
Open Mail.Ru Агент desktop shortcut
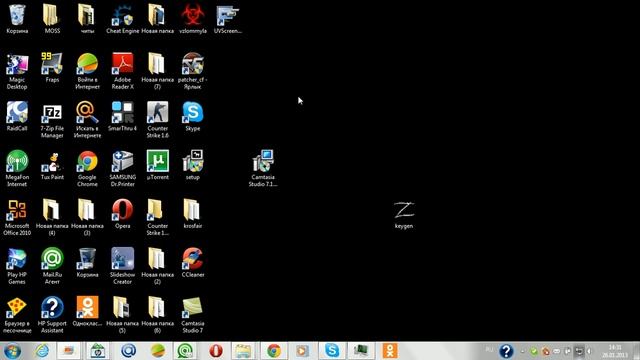[x=52, y=266]
